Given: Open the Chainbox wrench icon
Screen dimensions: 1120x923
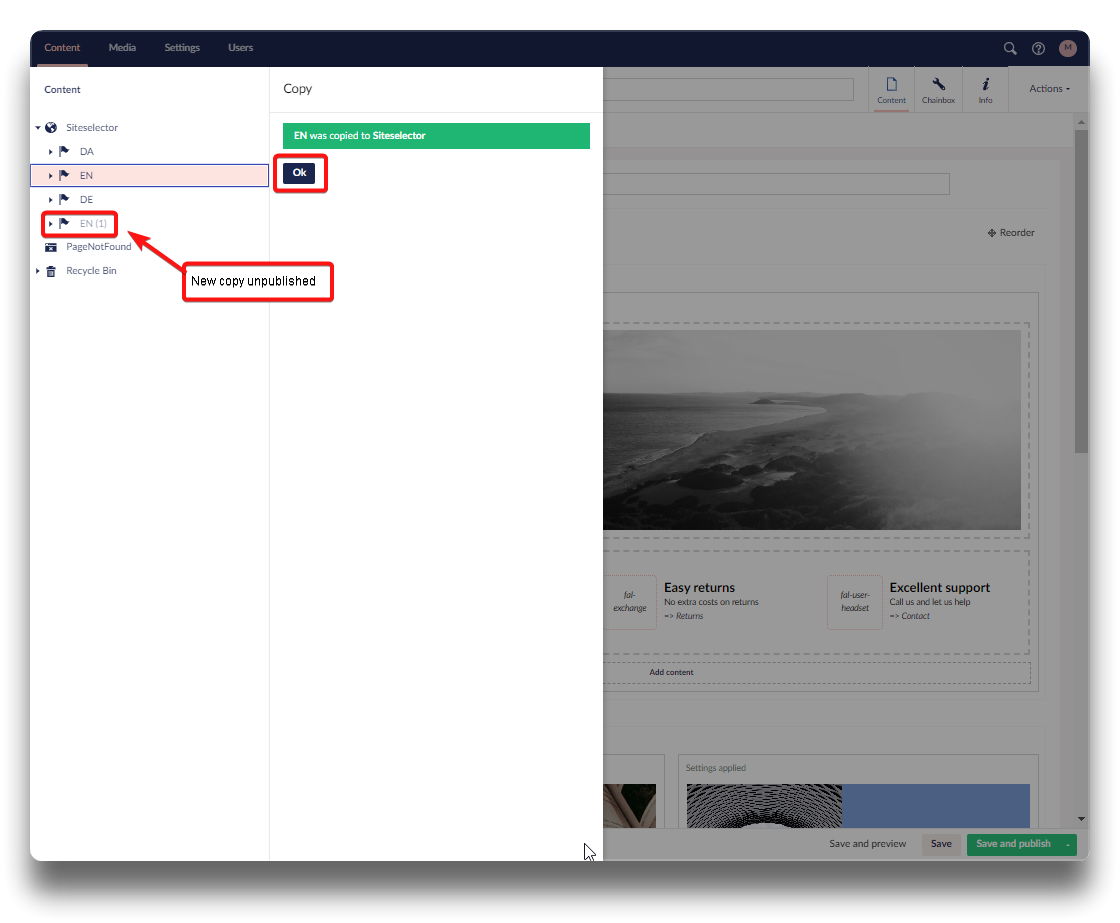Looking at the screenshot, I should click(x=938, y=84).
